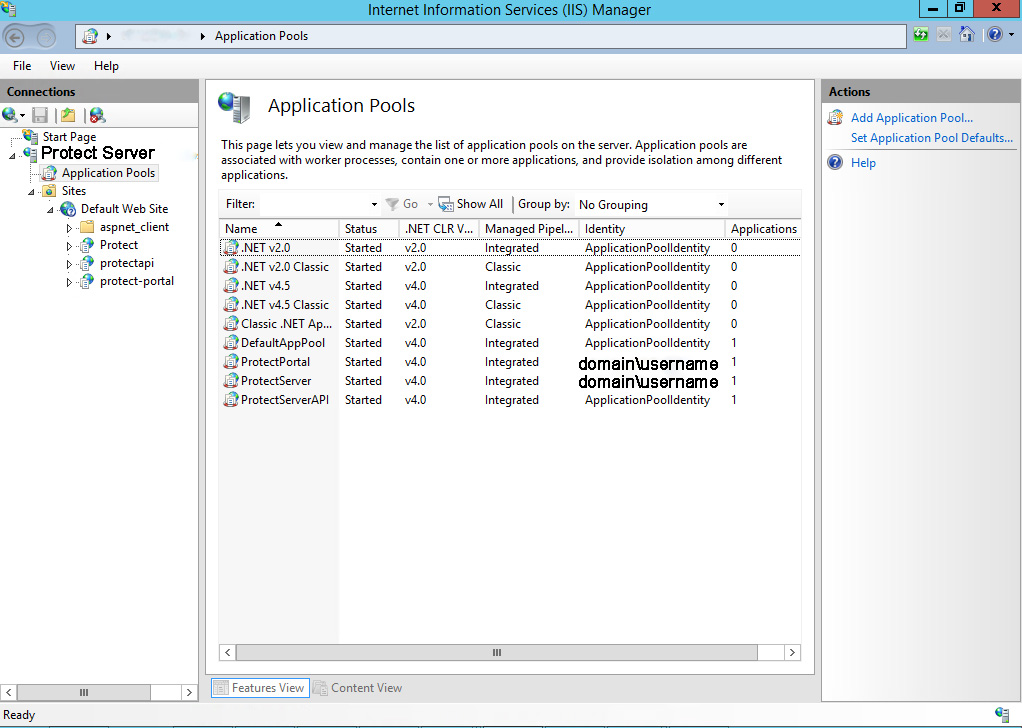Expand the protect-portal tree node
The height and width of the screenshot is (728, 1022).
(x=69, y=282)
